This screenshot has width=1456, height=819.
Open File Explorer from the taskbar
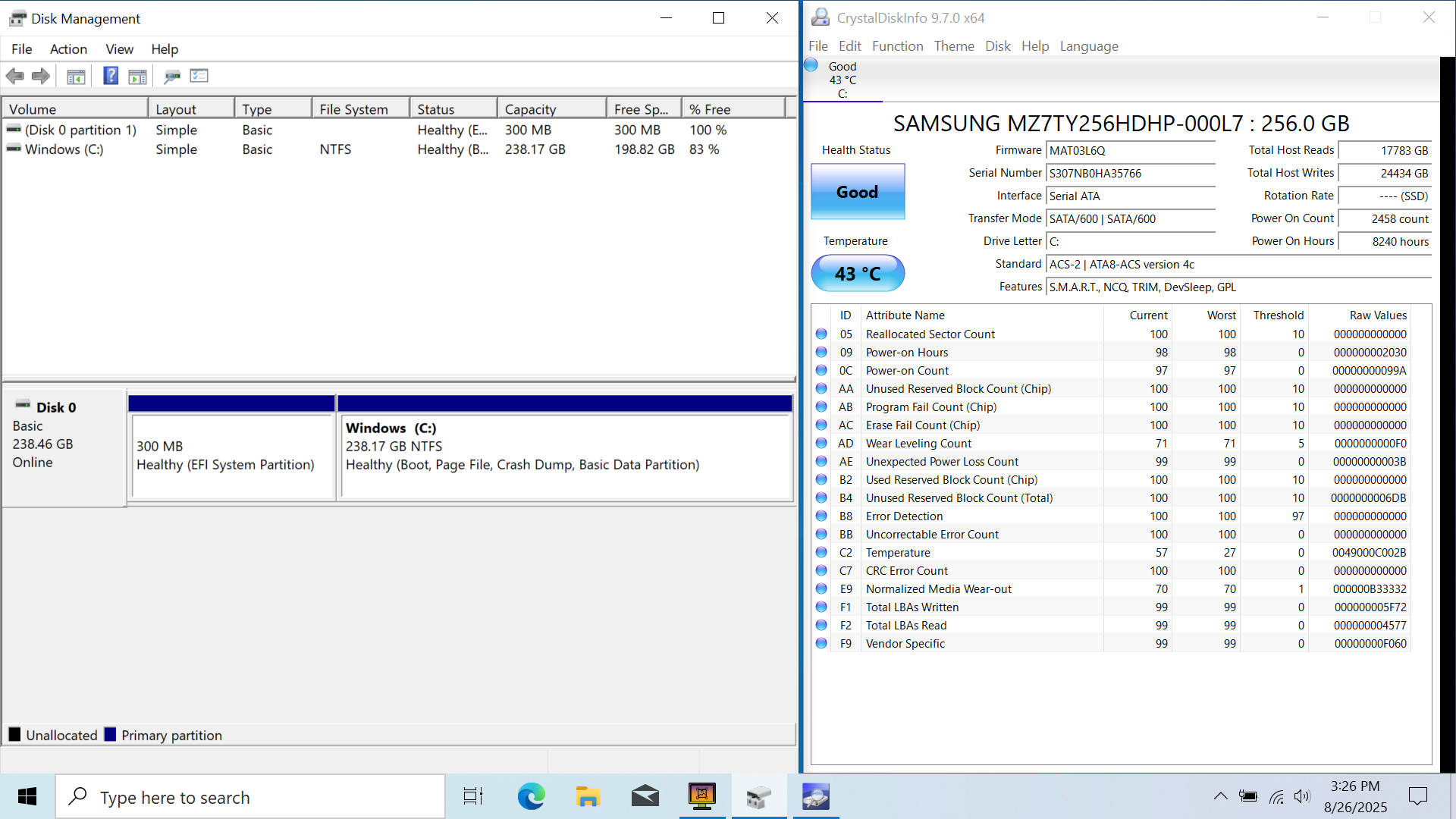pos(588,796)
